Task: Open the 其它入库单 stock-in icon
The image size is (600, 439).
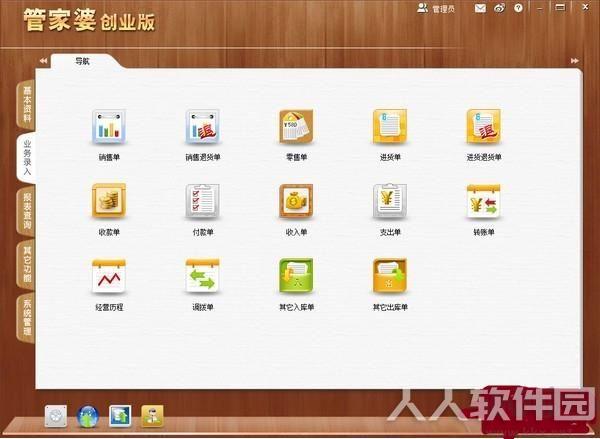Action: [x=296, y=276]
